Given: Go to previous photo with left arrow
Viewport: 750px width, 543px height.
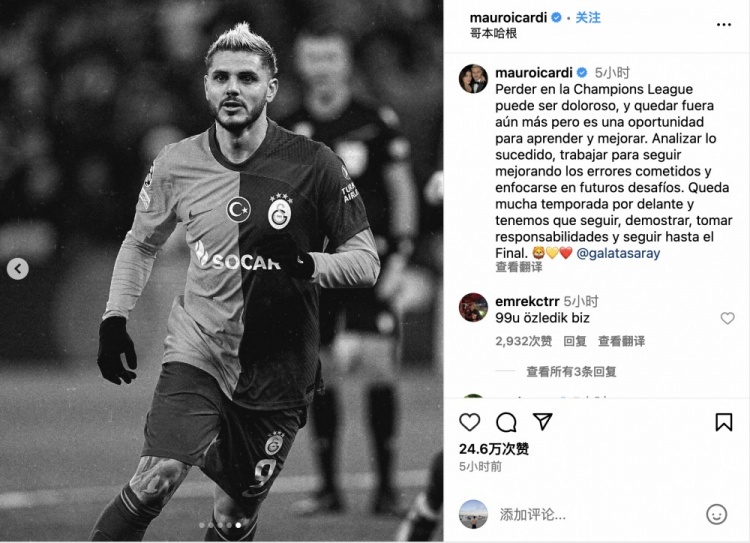Looking at the screenshot, I should [18, 269].
